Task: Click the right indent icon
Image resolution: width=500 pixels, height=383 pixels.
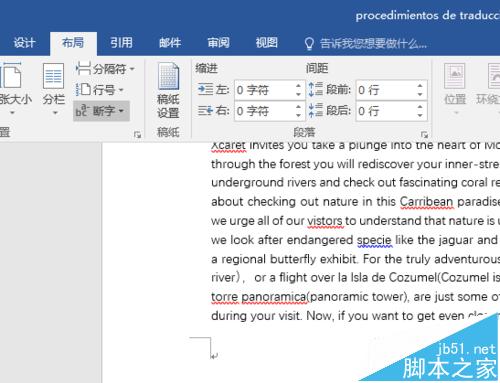Action: click(x=205, y=110)
